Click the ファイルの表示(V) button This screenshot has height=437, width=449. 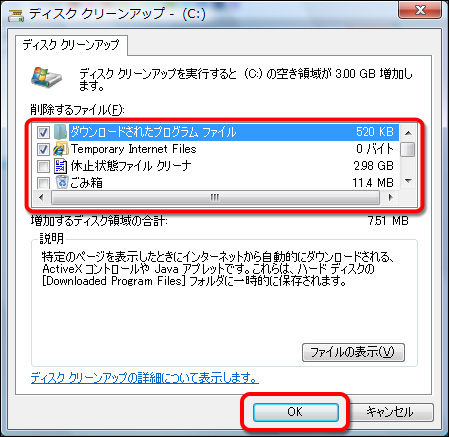[x=353, y=352]
